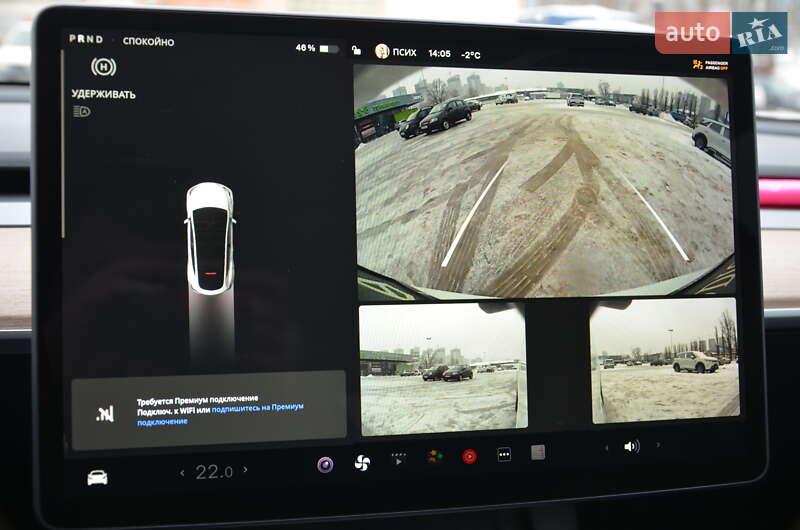Open the red music app icon
Image resolution: width=800 pixels, height=530 pixels.
469,456
